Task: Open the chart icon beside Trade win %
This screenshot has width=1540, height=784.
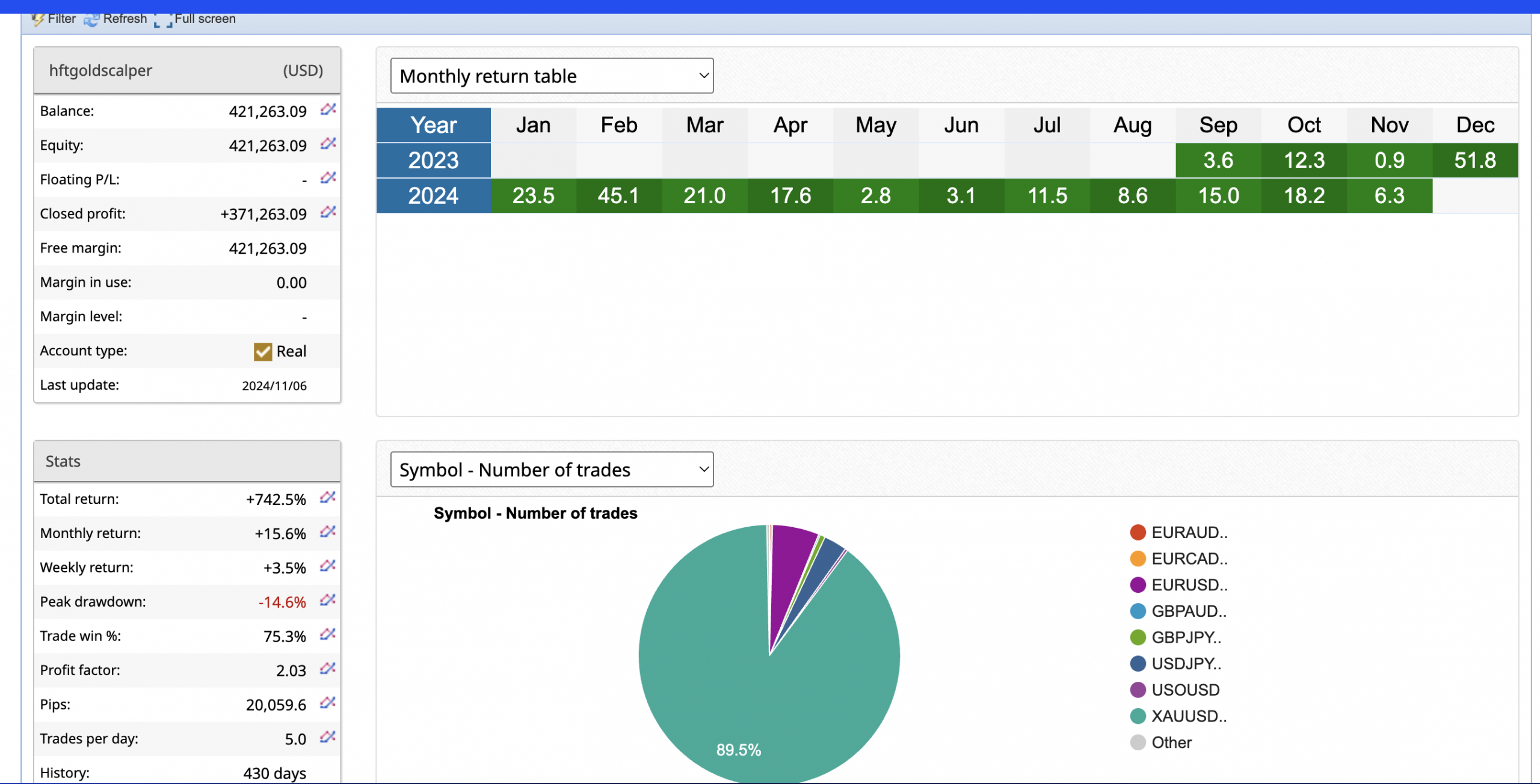Action: tap(328, 634)
